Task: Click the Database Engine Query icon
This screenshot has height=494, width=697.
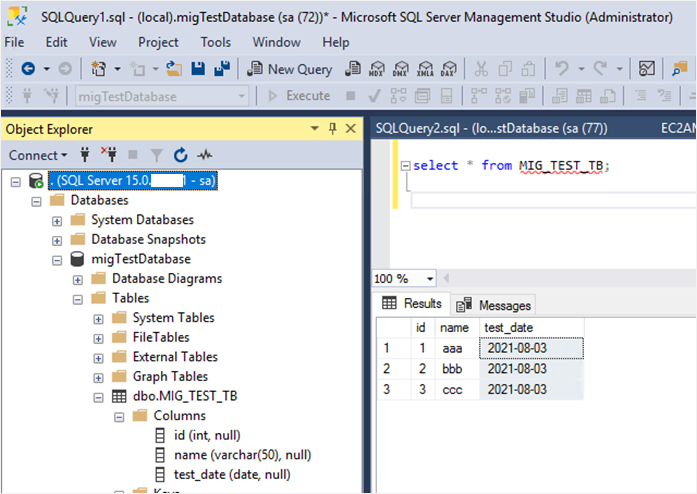Action: click(x=353, y=69)
